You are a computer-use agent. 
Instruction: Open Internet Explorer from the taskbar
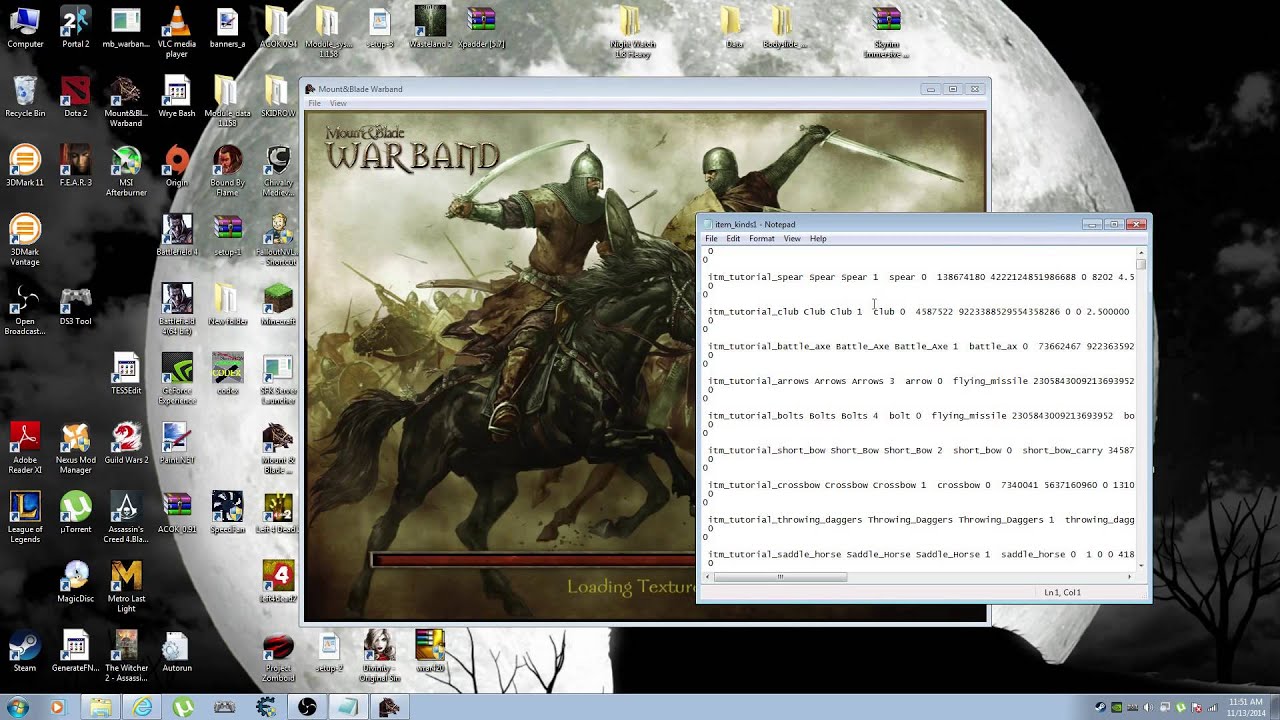142,707
